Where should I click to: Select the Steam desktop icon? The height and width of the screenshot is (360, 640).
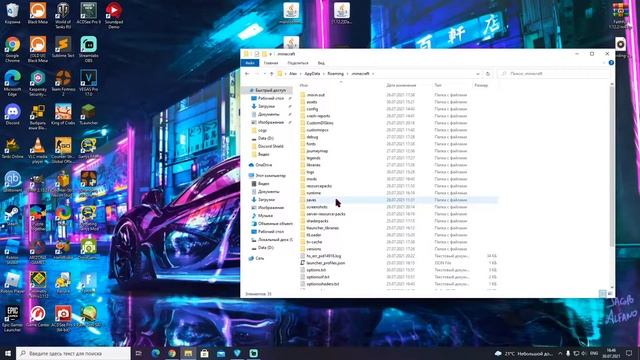tap(12, 216)
